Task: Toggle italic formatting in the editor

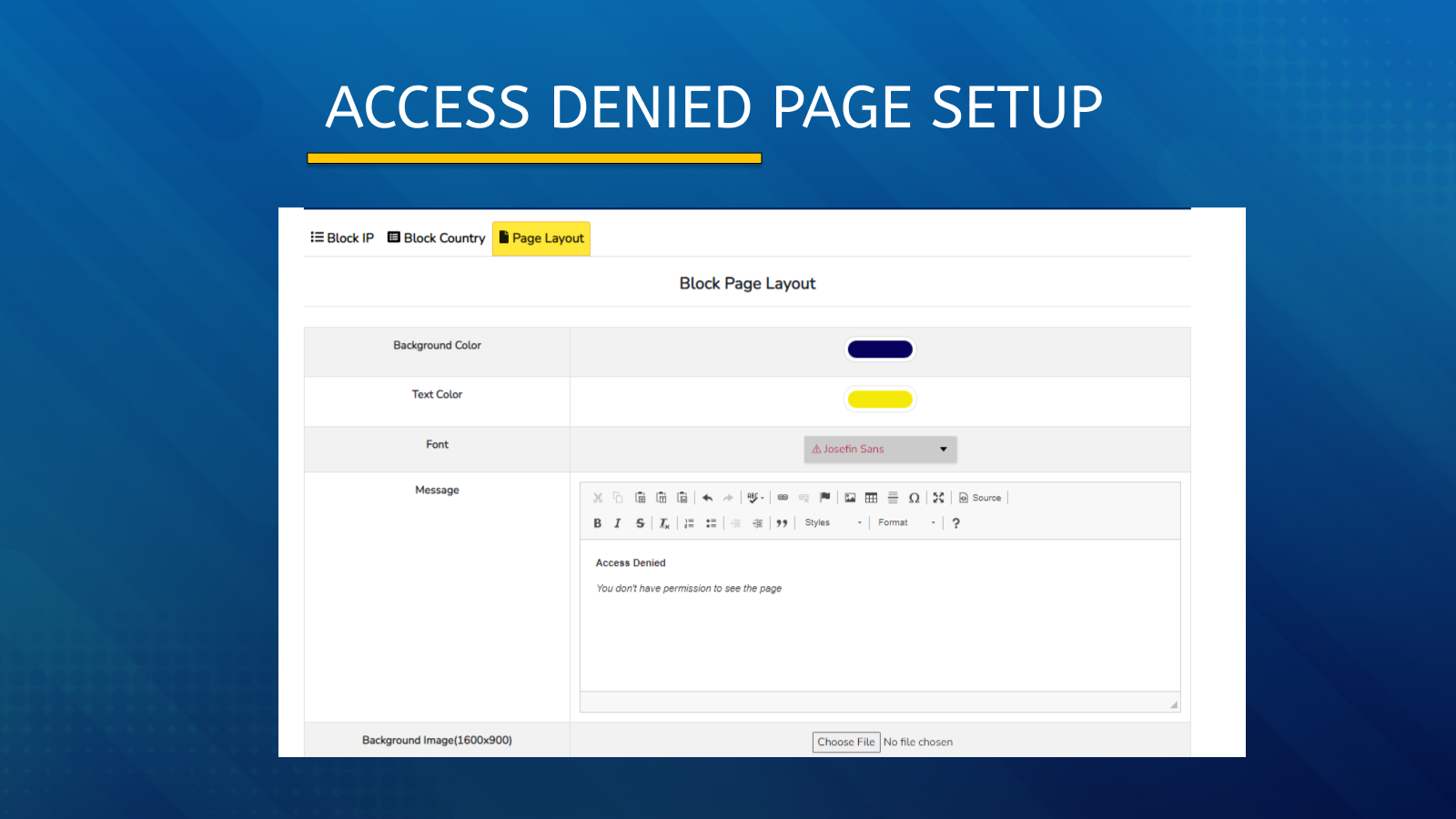Action: [618, 523]
